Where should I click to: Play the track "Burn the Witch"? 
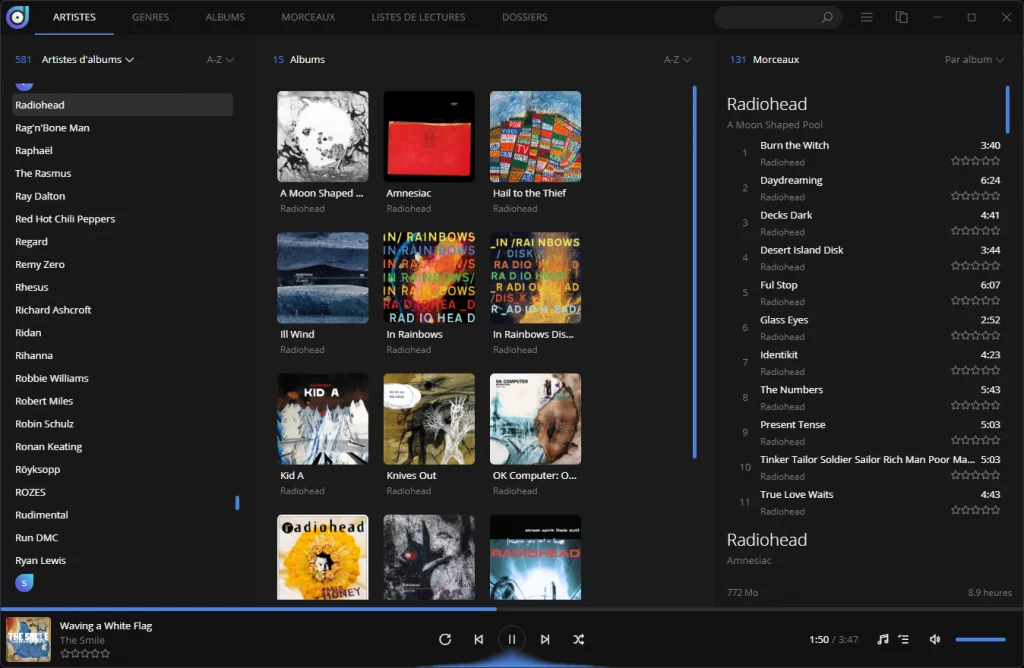tap(794, 145)
